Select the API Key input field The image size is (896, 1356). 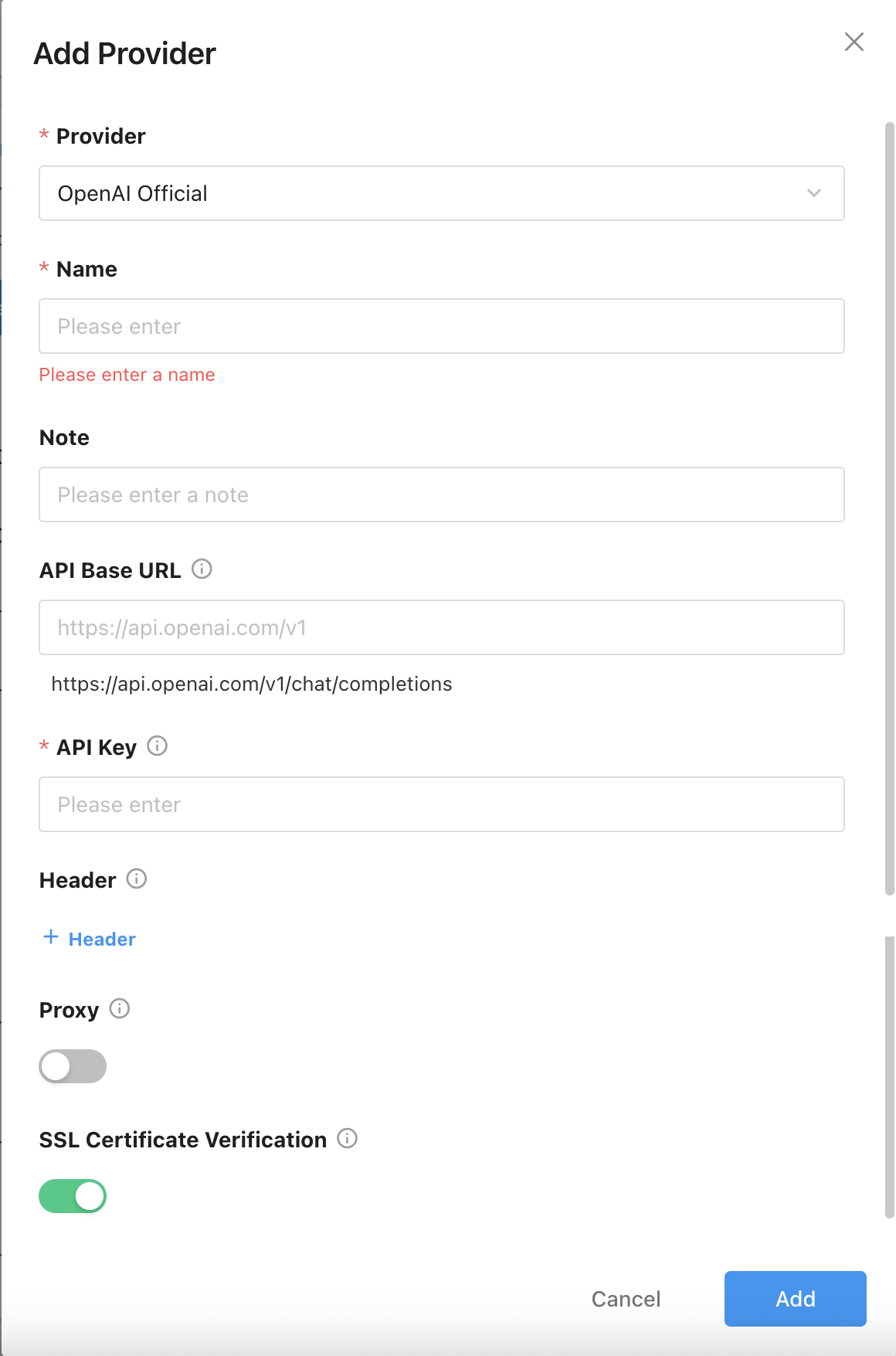(x=440, y=804)
